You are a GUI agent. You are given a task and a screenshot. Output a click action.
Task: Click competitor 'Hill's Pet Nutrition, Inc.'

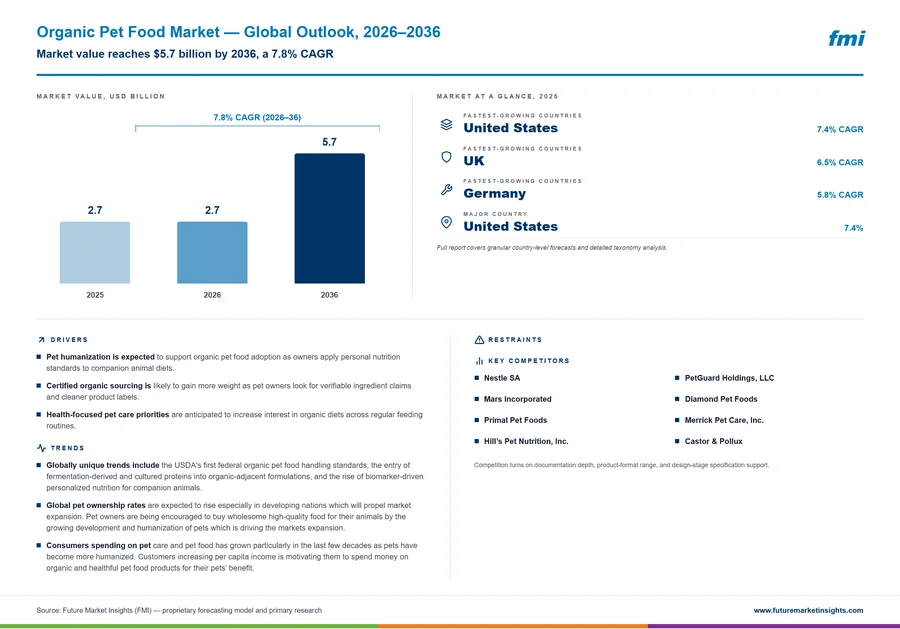(526, 441)
